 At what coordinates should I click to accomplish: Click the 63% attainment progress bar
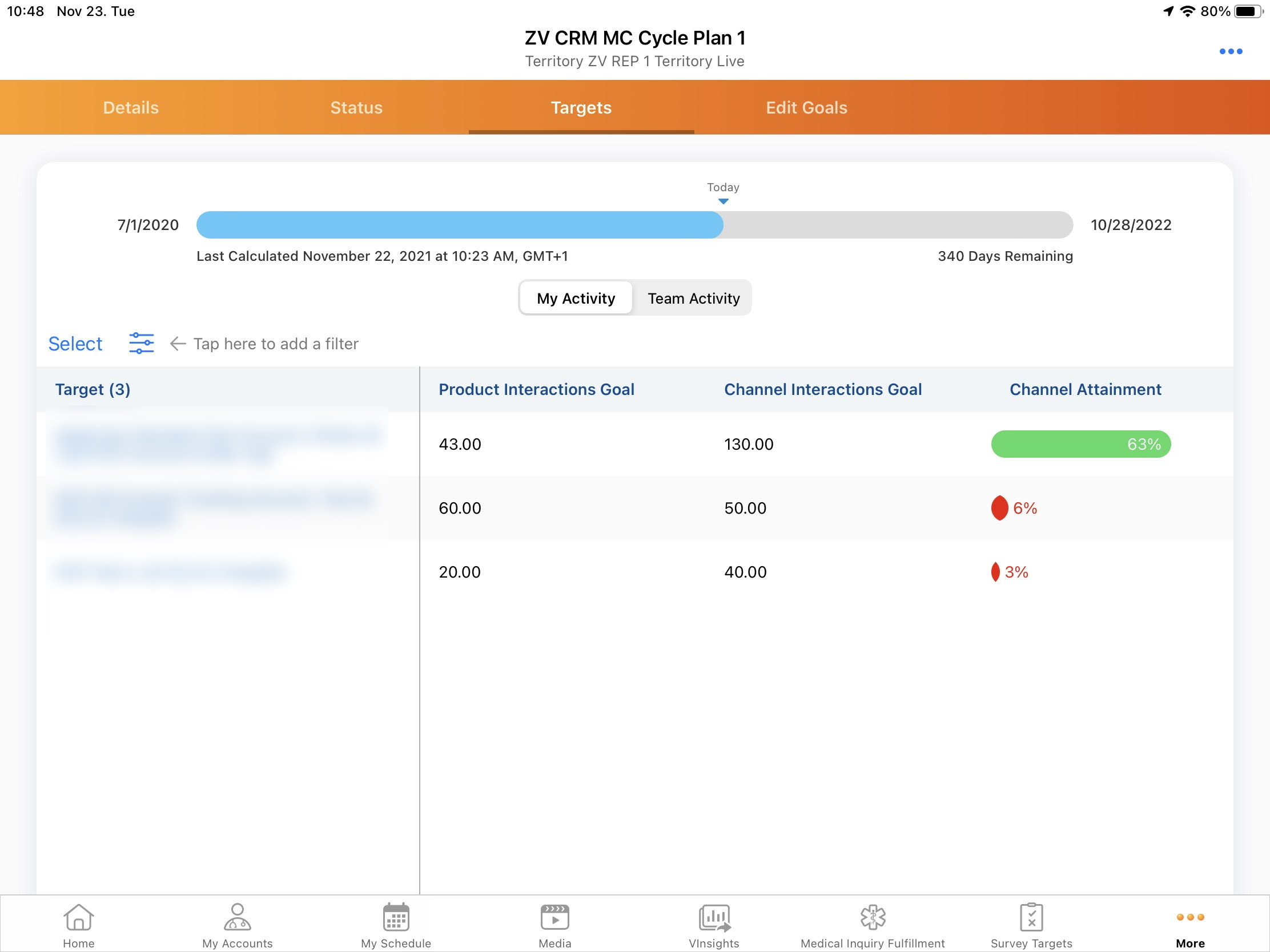tap(1081, 443)
